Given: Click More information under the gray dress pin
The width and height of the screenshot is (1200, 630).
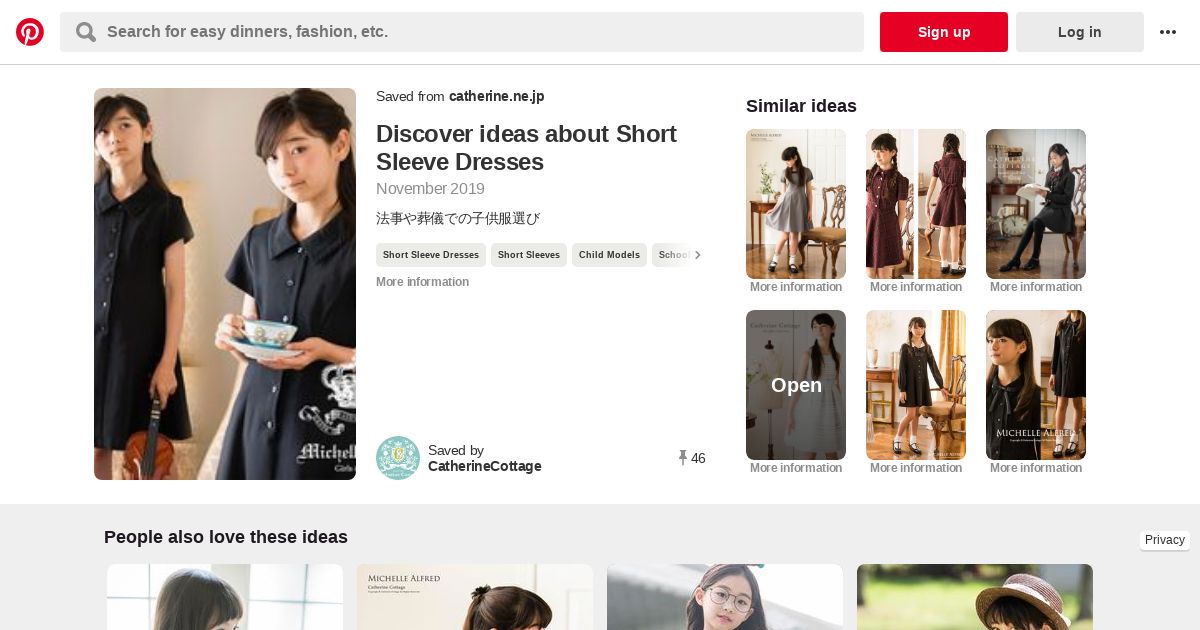Looking at the screenshot, I should pyautogui.click(x=796, y=287).
